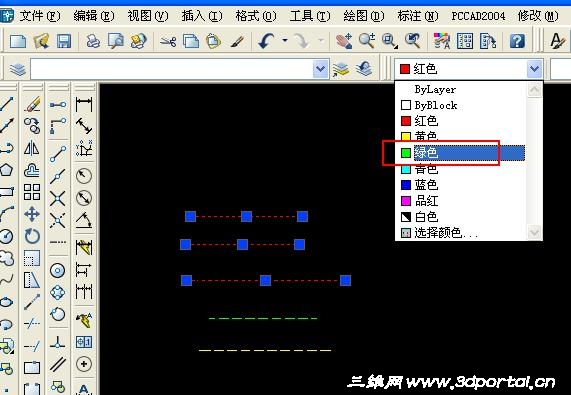This screenshot has height=395, width=571.
Task: Collapse the color control dropdown arrow
Action: tap(534, 69)
